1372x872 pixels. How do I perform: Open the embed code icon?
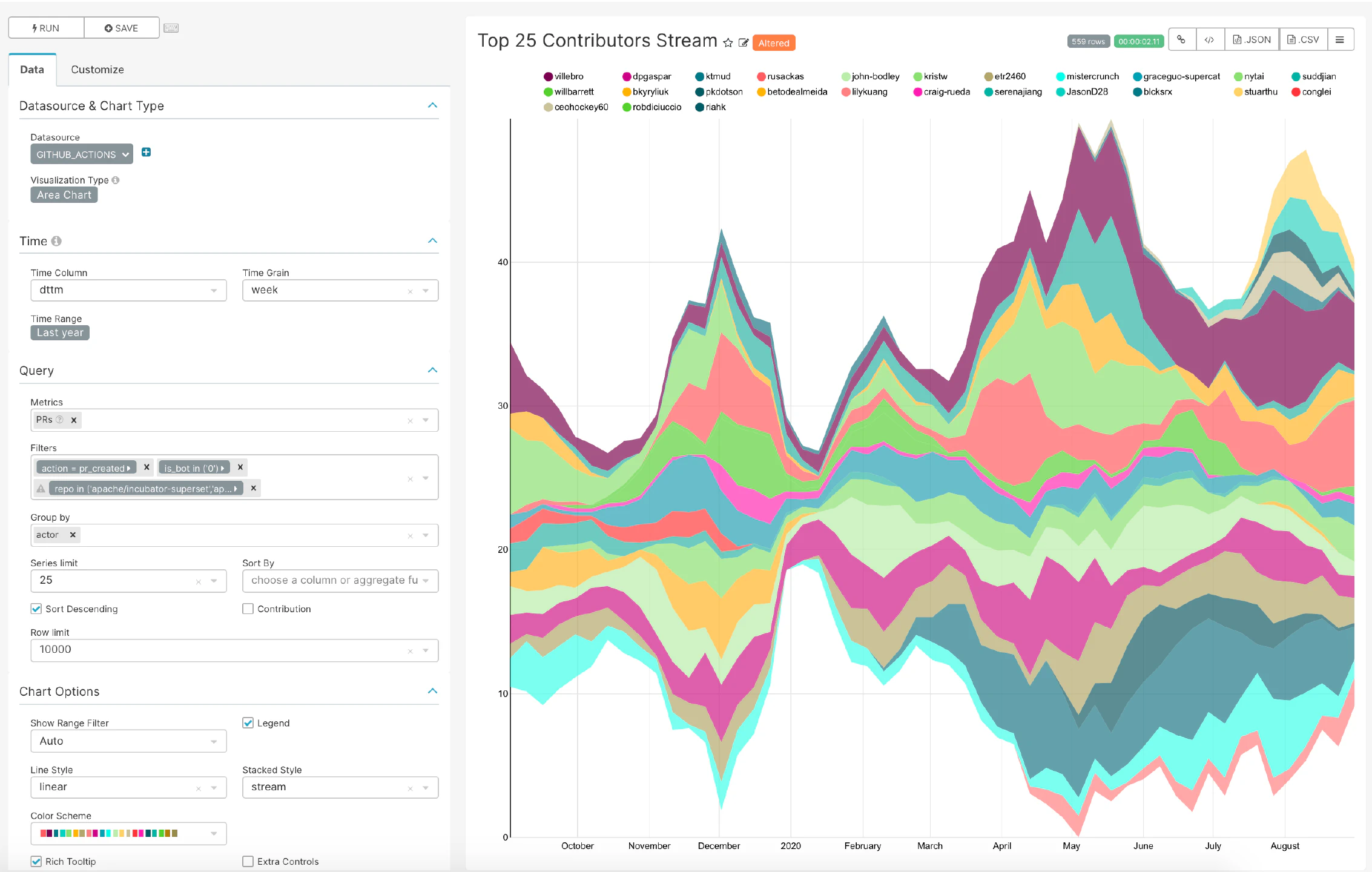pyautogui.click(x=1209, y=40)
